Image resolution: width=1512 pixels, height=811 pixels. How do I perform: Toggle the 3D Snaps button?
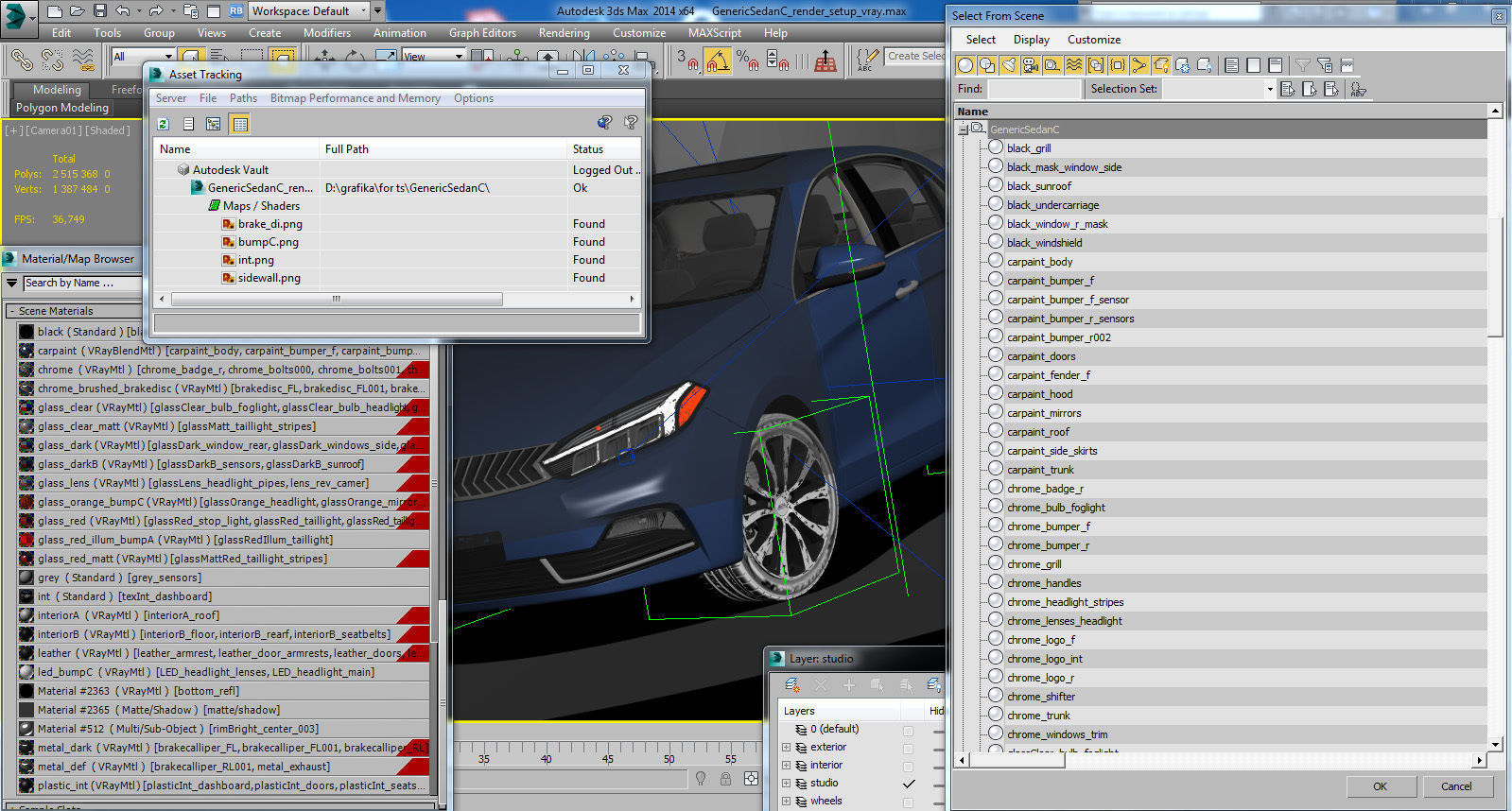coord(687,60)
